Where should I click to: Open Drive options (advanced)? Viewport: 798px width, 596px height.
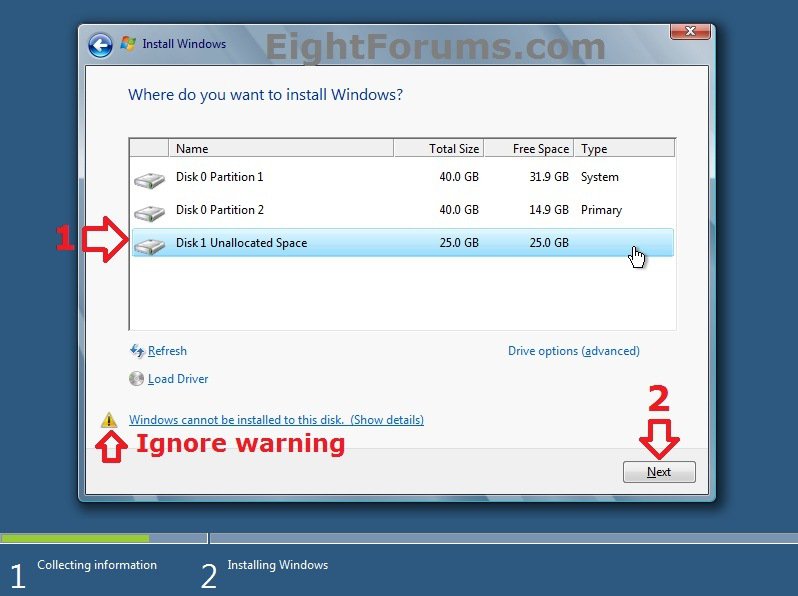pyautogui.click(x=574, y=351)
